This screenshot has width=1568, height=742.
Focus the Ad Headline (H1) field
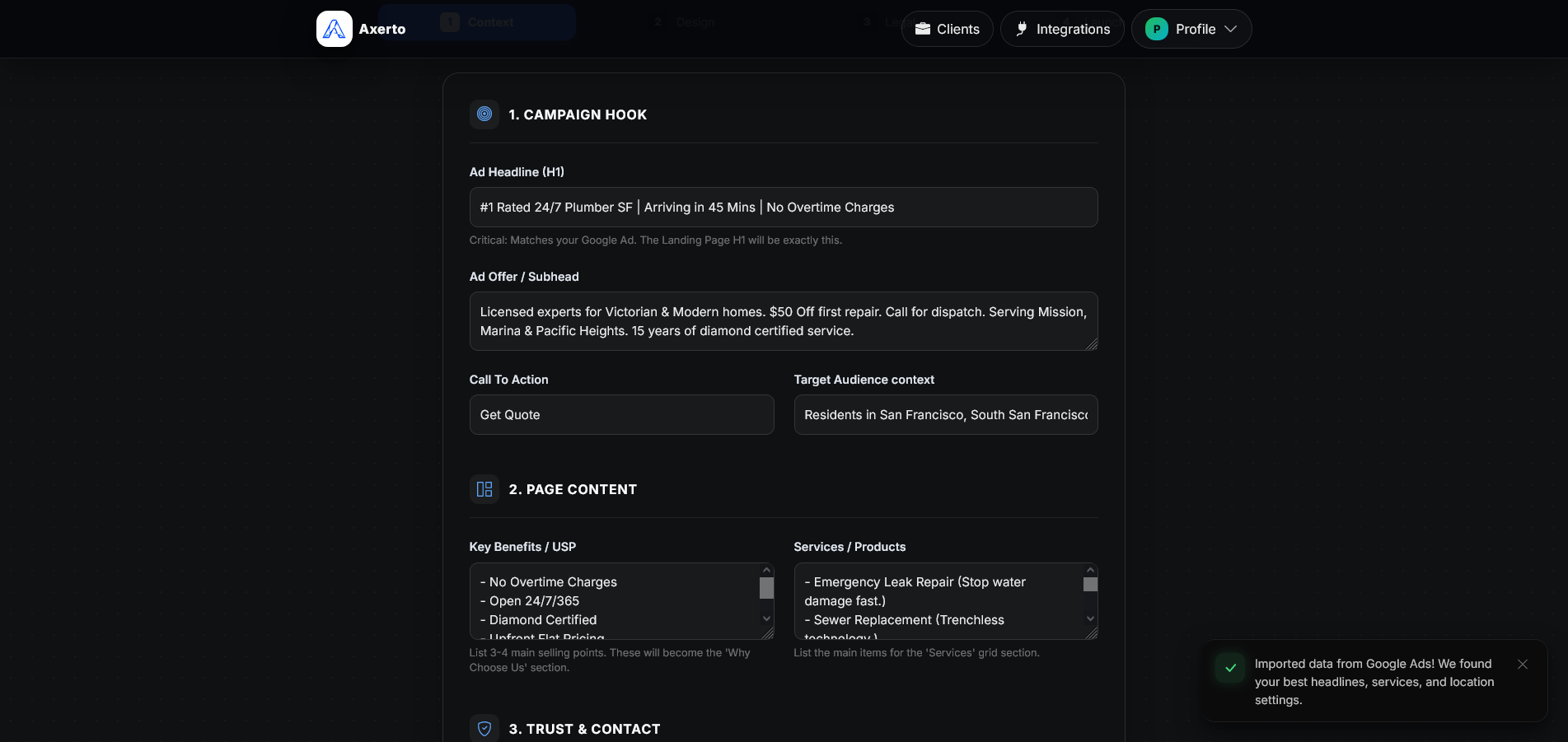[783, 208]
